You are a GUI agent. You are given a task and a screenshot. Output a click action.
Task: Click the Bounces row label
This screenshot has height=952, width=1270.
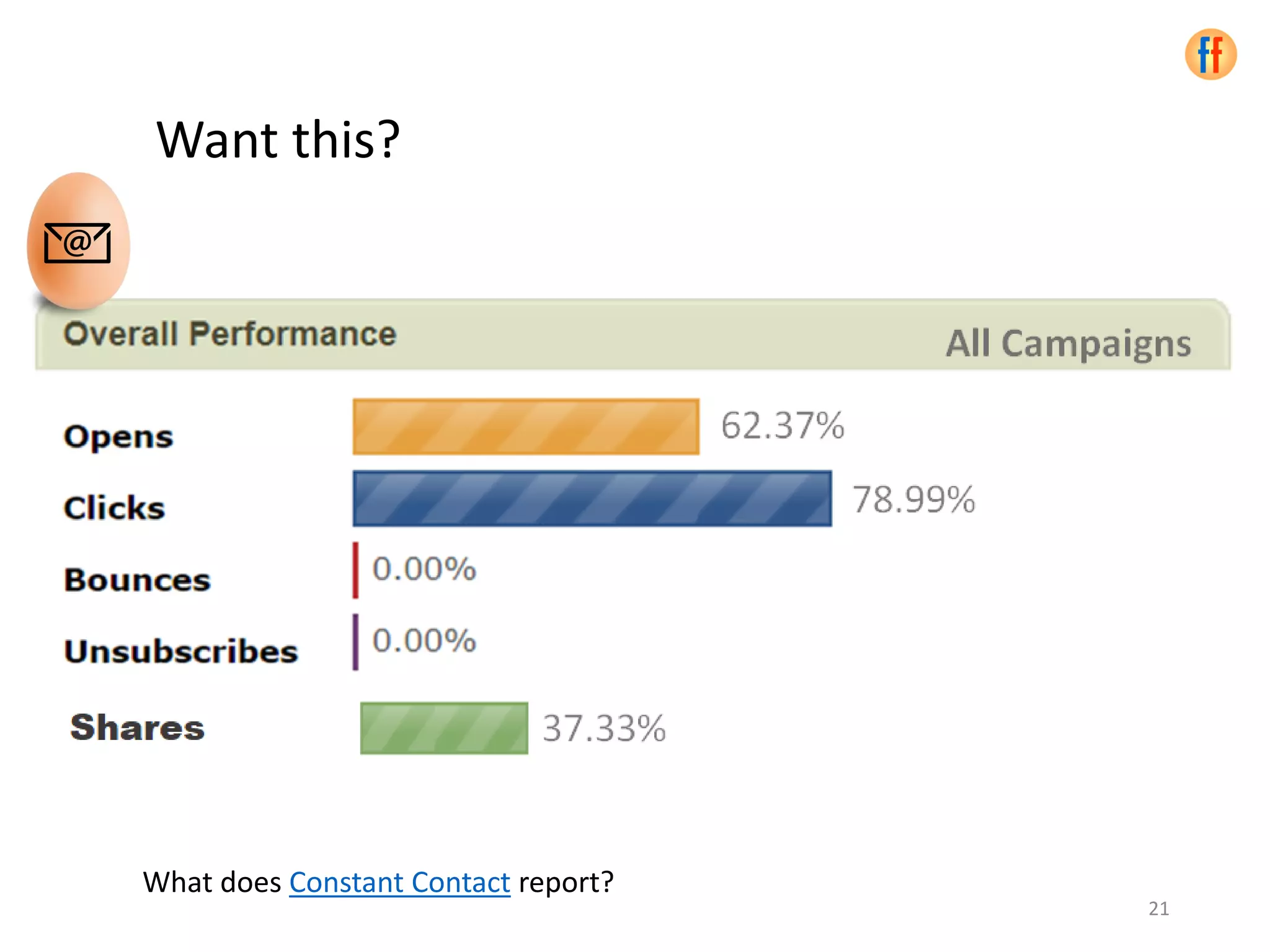pyautogui.click(x=137, y=580)
